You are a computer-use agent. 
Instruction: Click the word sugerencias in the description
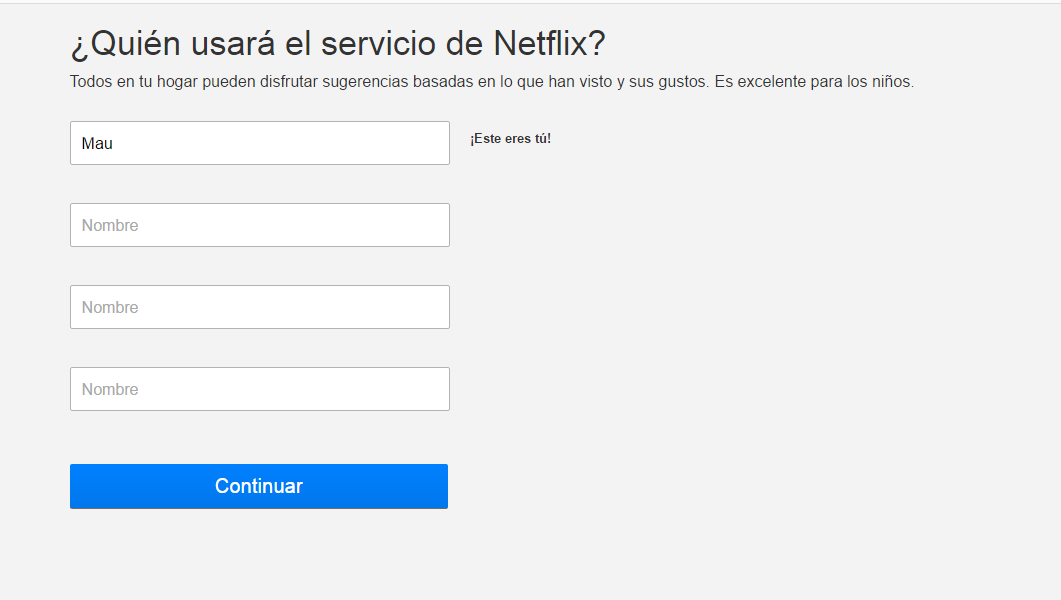365,83
